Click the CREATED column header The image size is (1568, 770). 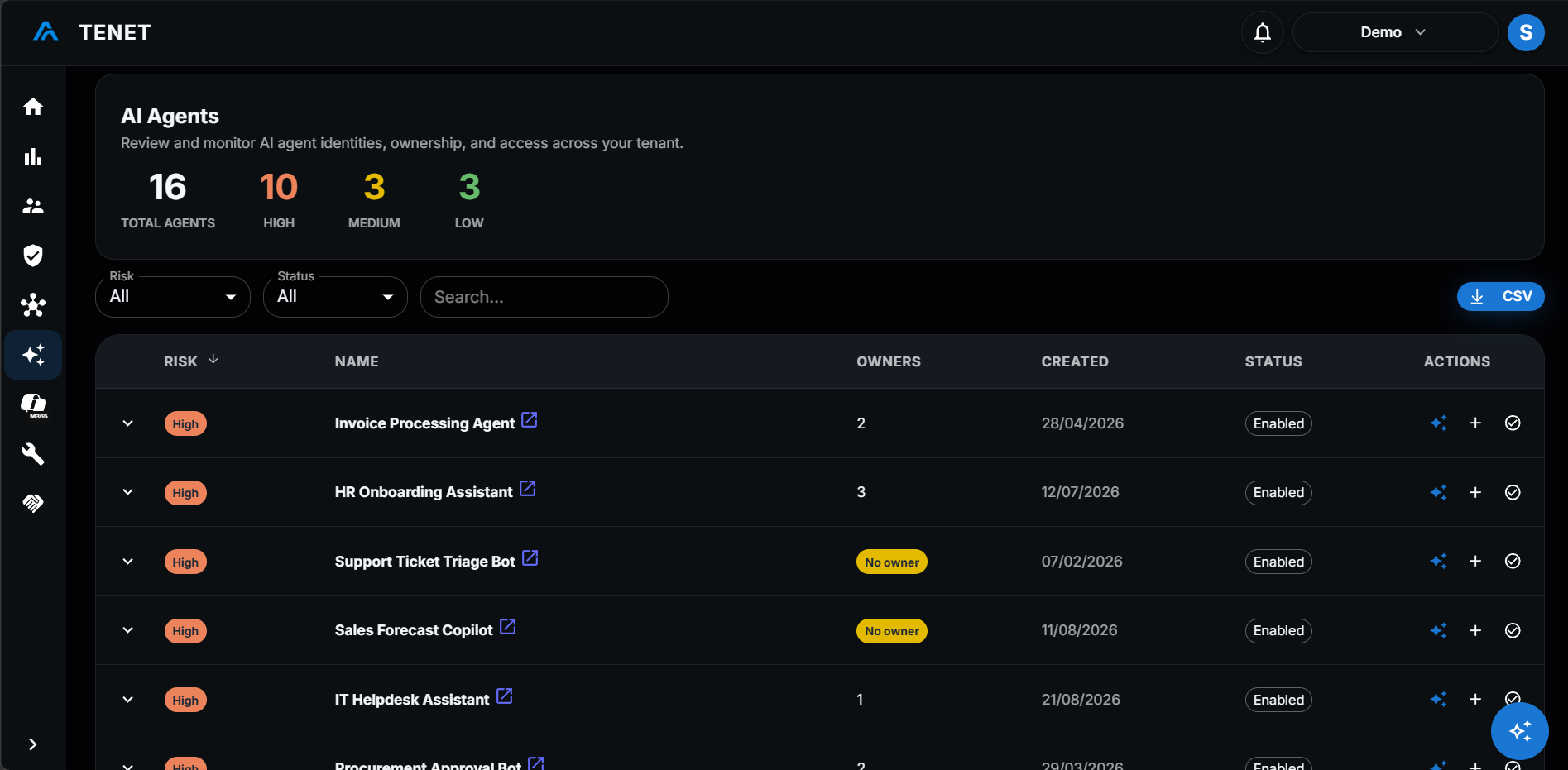[1075, 361]
